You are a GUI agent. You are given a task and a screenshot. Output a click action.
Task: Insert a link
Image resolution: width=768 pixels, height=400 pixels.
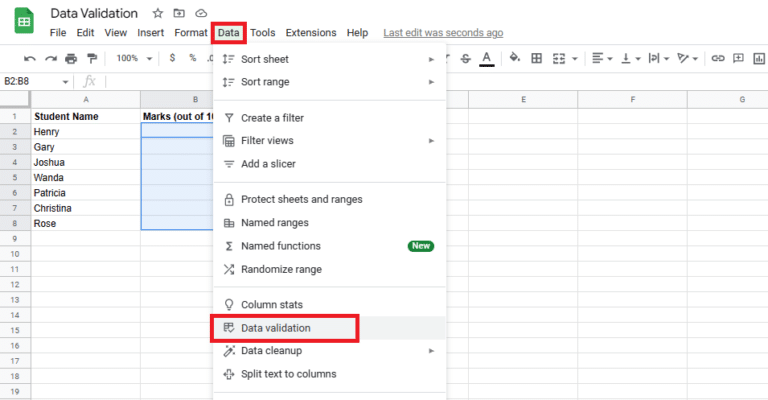click(x=718, y=58)
